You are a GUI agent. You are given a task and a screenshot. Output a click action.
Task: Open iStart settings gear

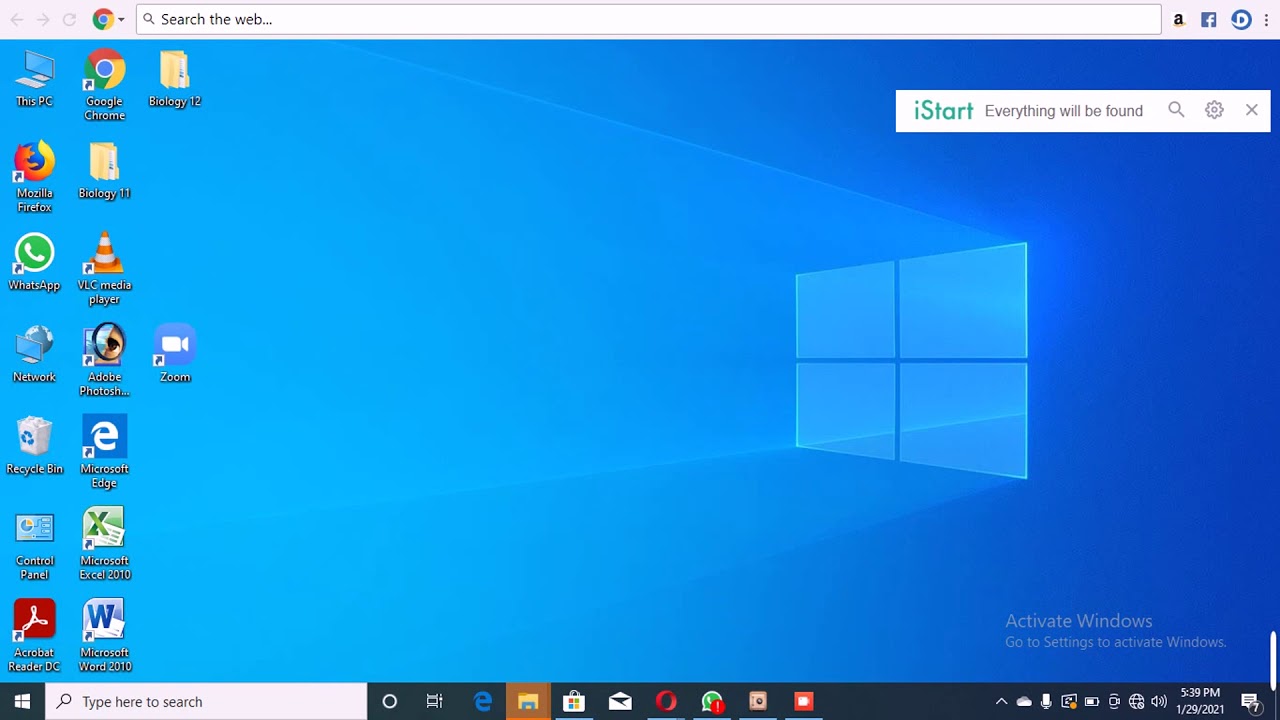1214,110
